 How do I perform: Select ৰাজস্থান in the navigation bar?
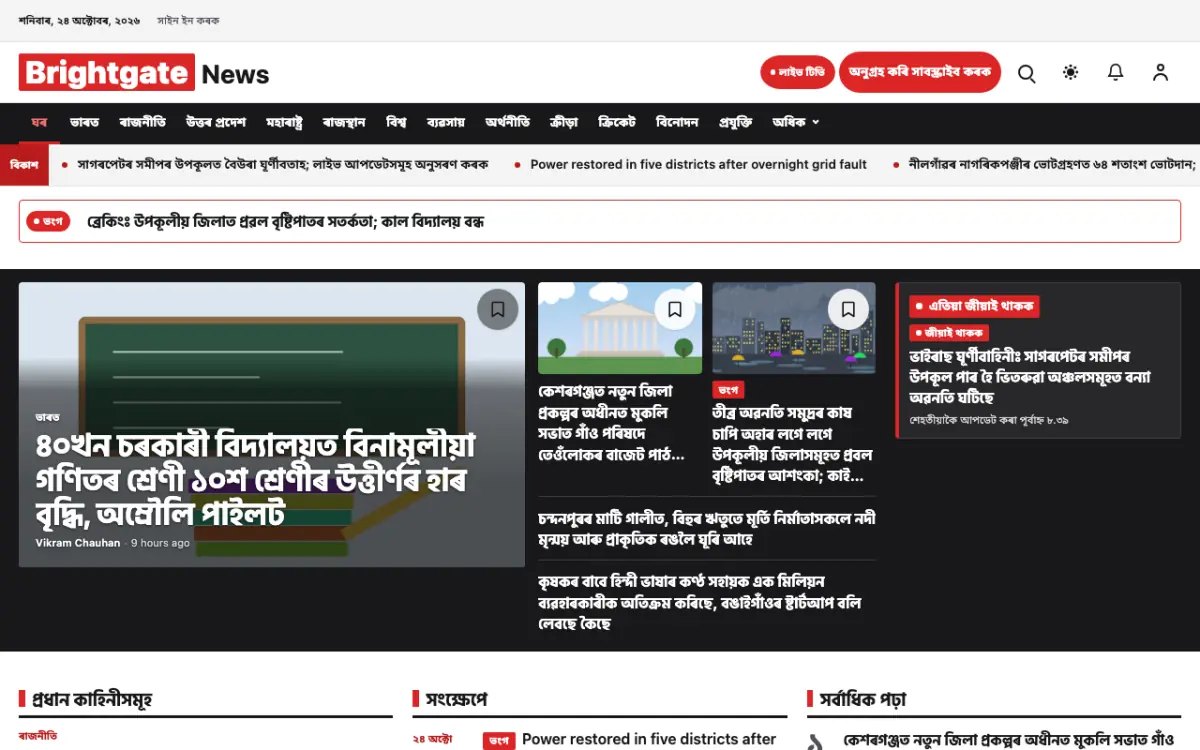344,122
